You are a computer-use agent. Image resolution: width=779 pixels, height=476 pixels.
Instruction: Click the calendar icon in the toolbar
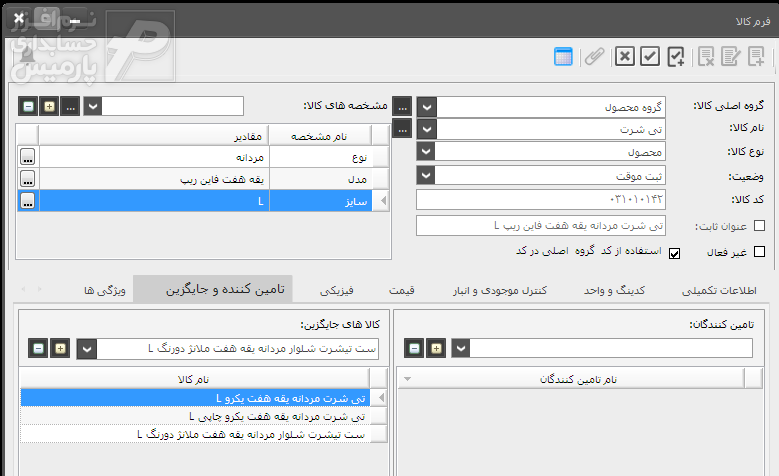[563, 57]
